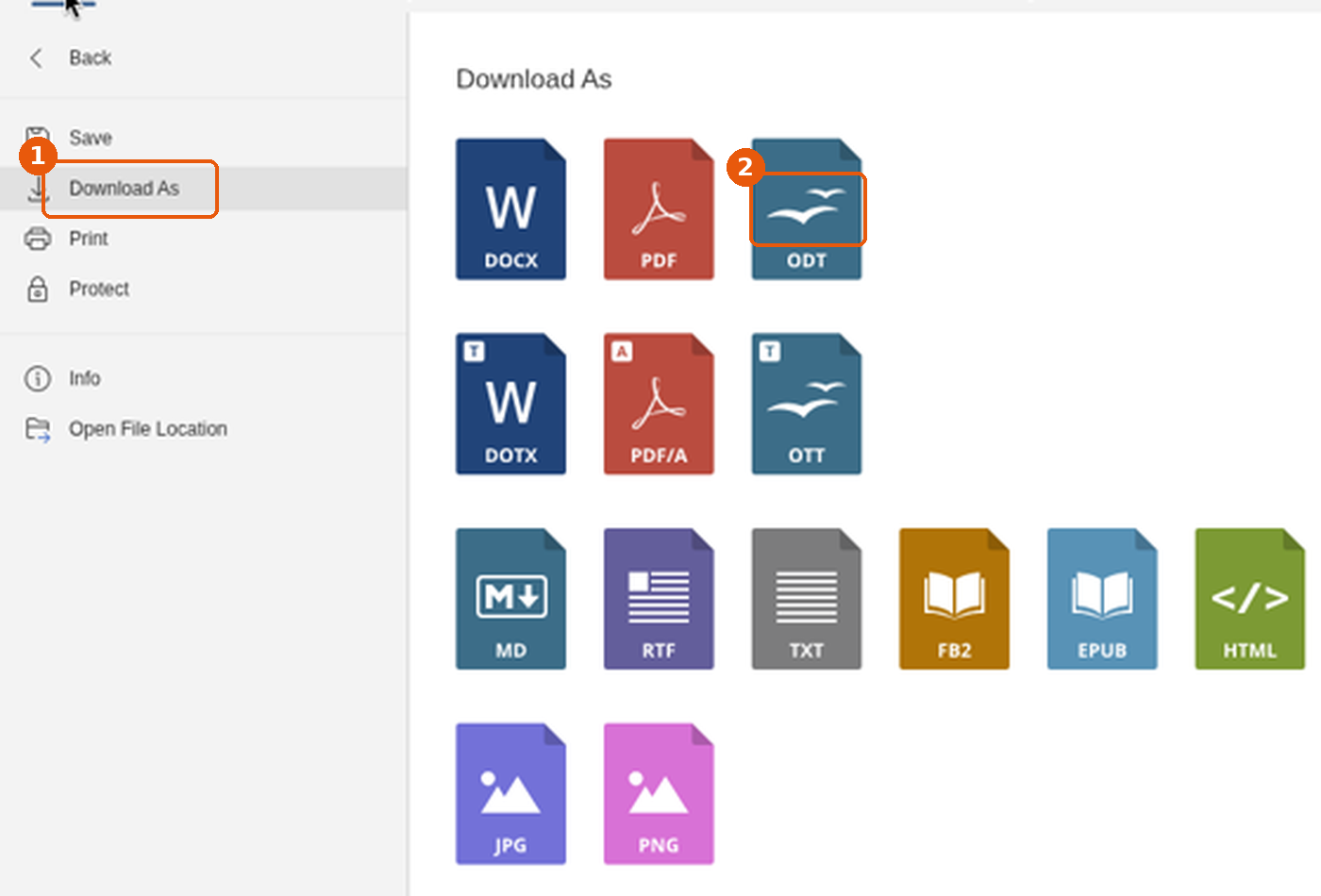Image resolution: width=1321 pixels, height=896 pixels.
Task: Export as PDF/A archive format
Action: (x=659, y=404)
